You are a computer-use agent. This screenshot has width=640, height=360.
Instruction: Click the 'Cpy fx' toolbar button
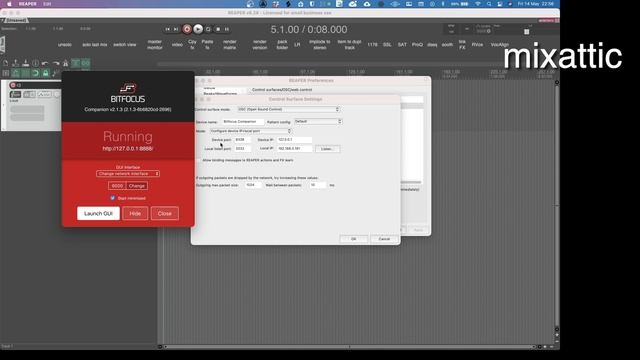click(192, 44)
